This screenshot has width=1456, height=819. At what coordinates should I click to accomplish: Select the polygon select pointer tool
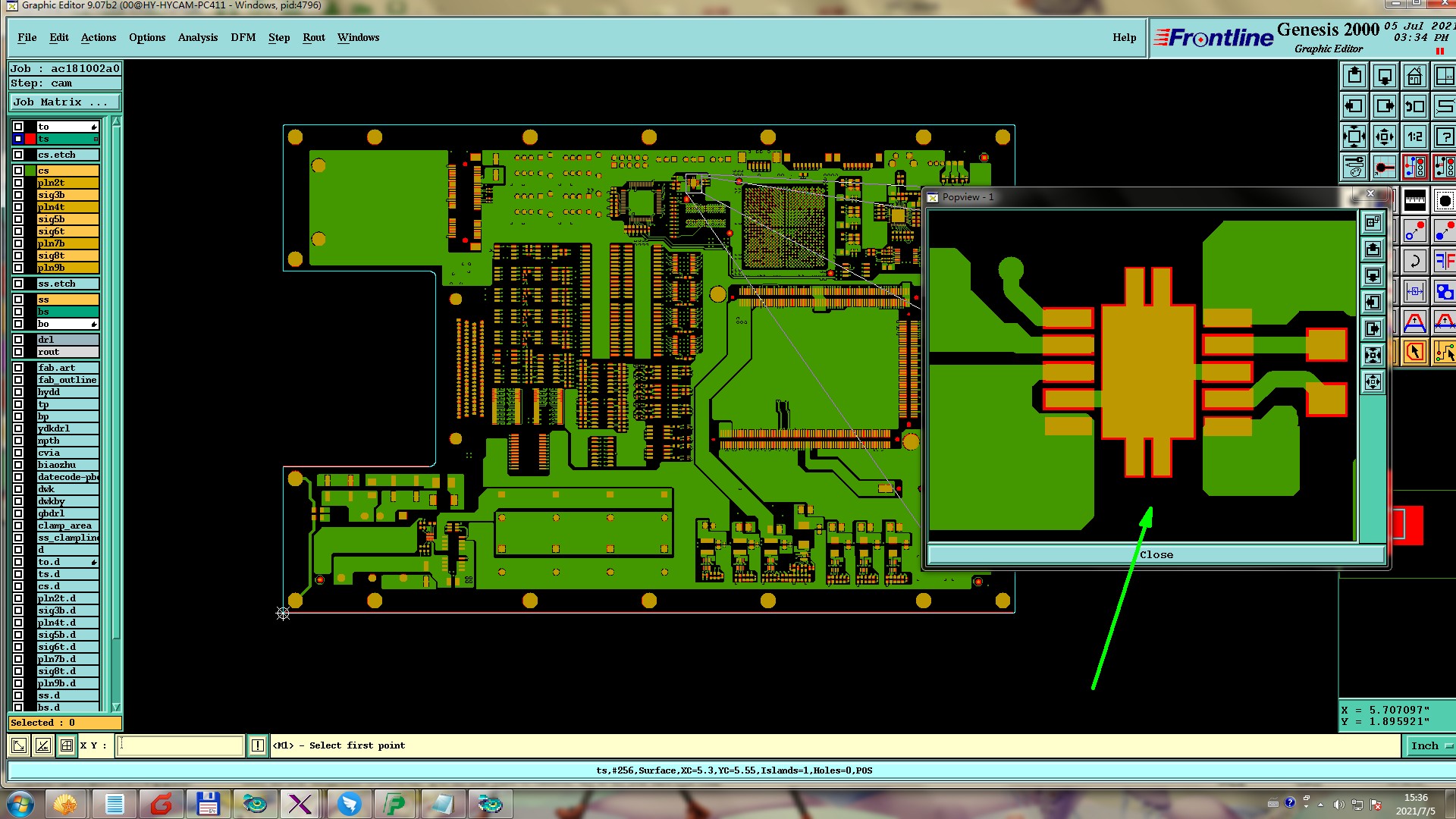(1414, 352)
